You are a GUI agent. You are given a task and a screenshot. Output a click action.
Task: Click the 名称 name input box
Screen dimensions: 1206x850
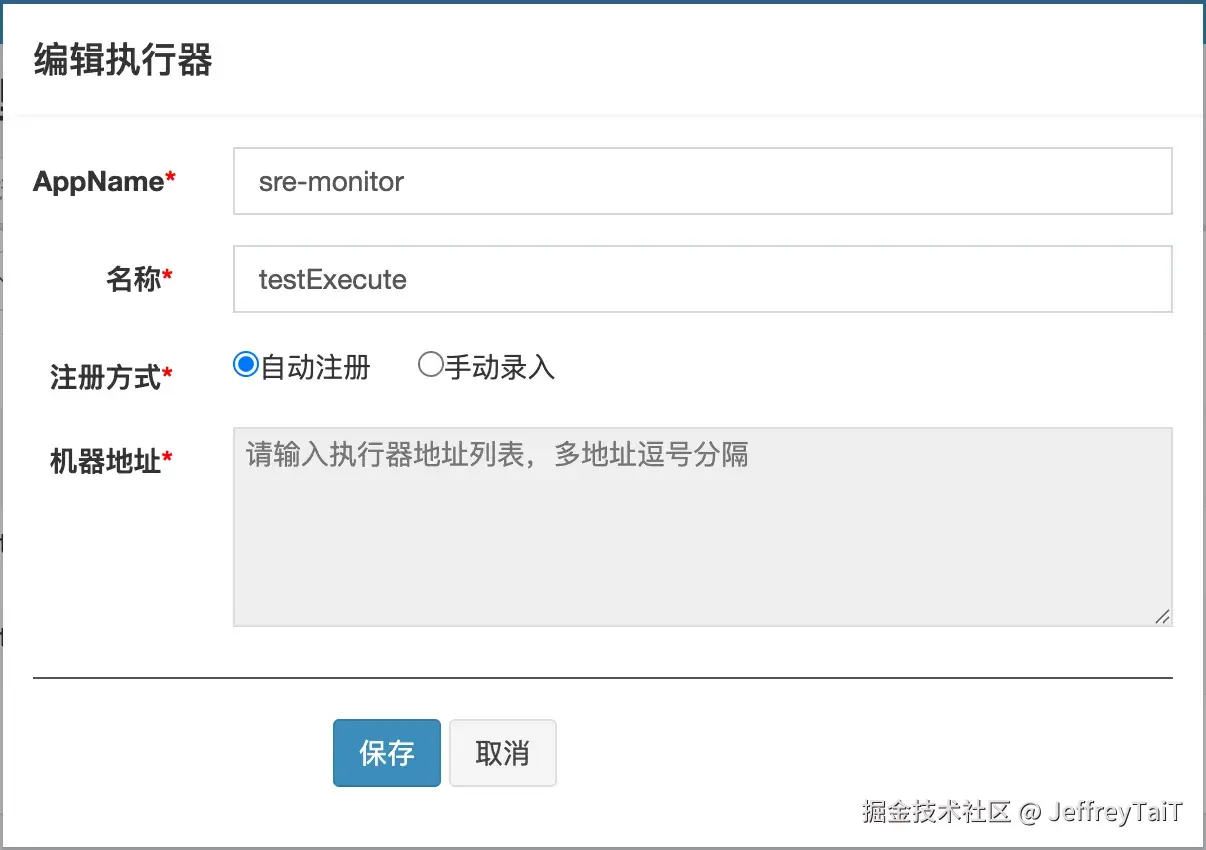click(700, 279)
